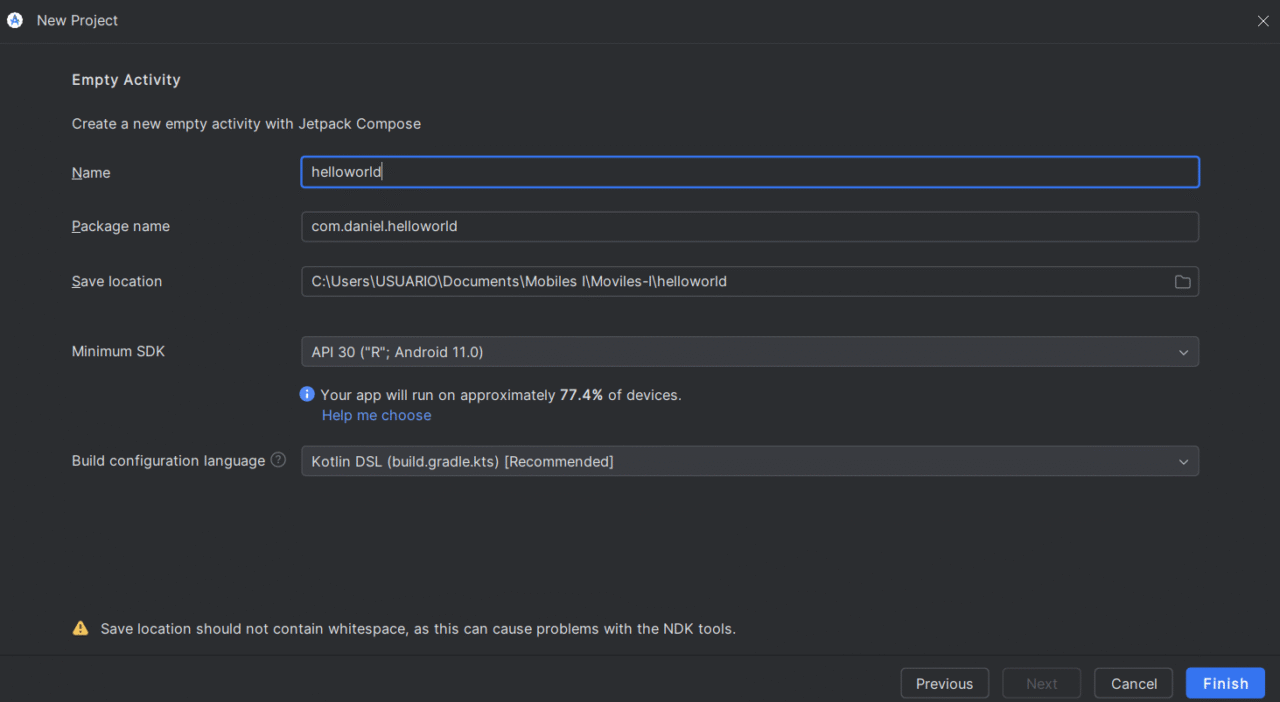Click the help icon beside Build configuration language
1280x702 pixels.
(x=278, y=460)
